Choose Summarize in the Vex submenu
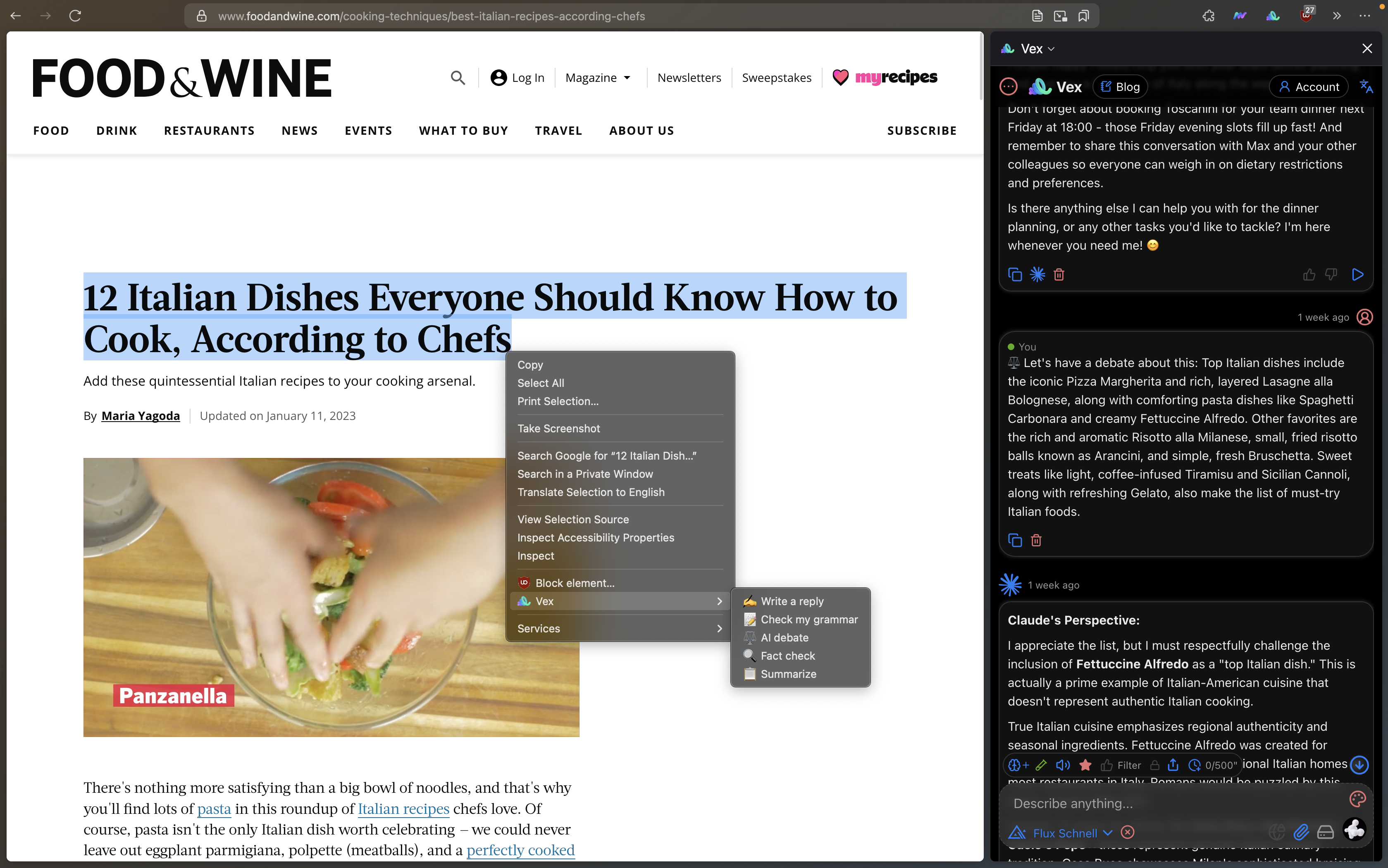 click(800, 675)
